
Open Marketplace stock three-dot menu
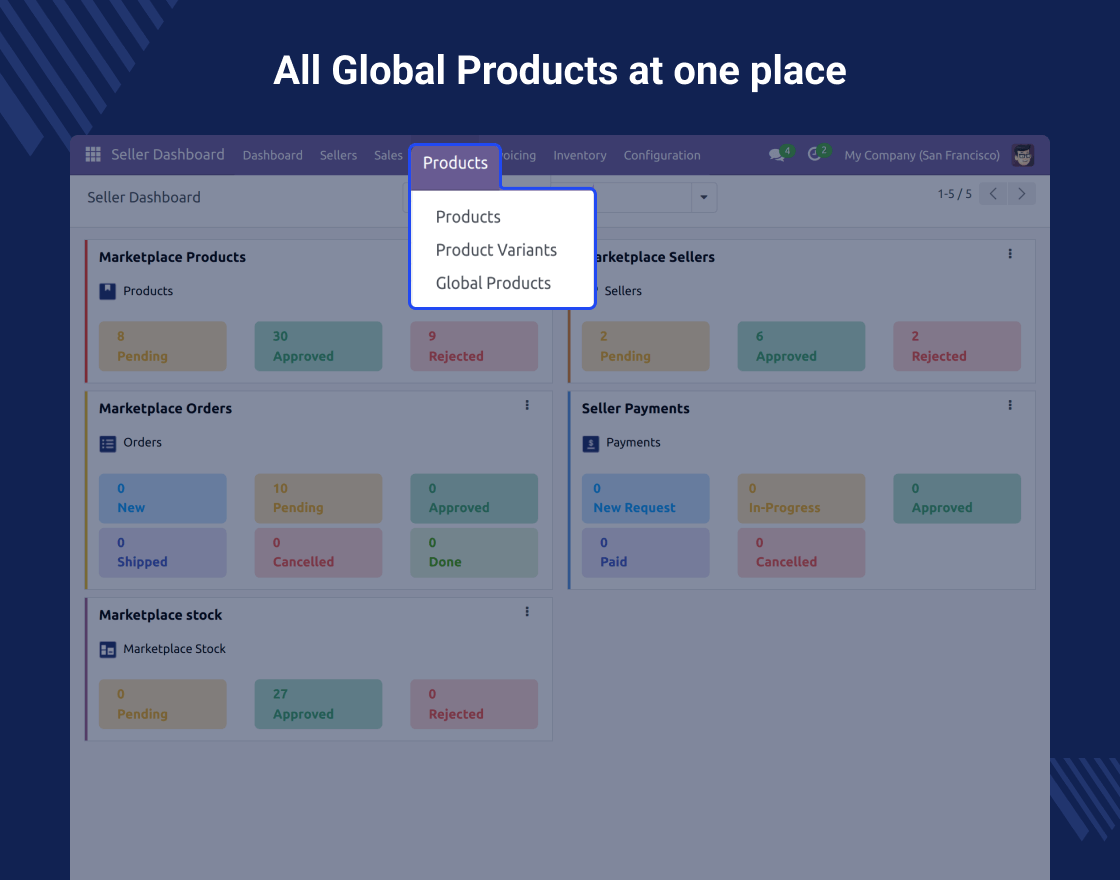coord(527,611)
